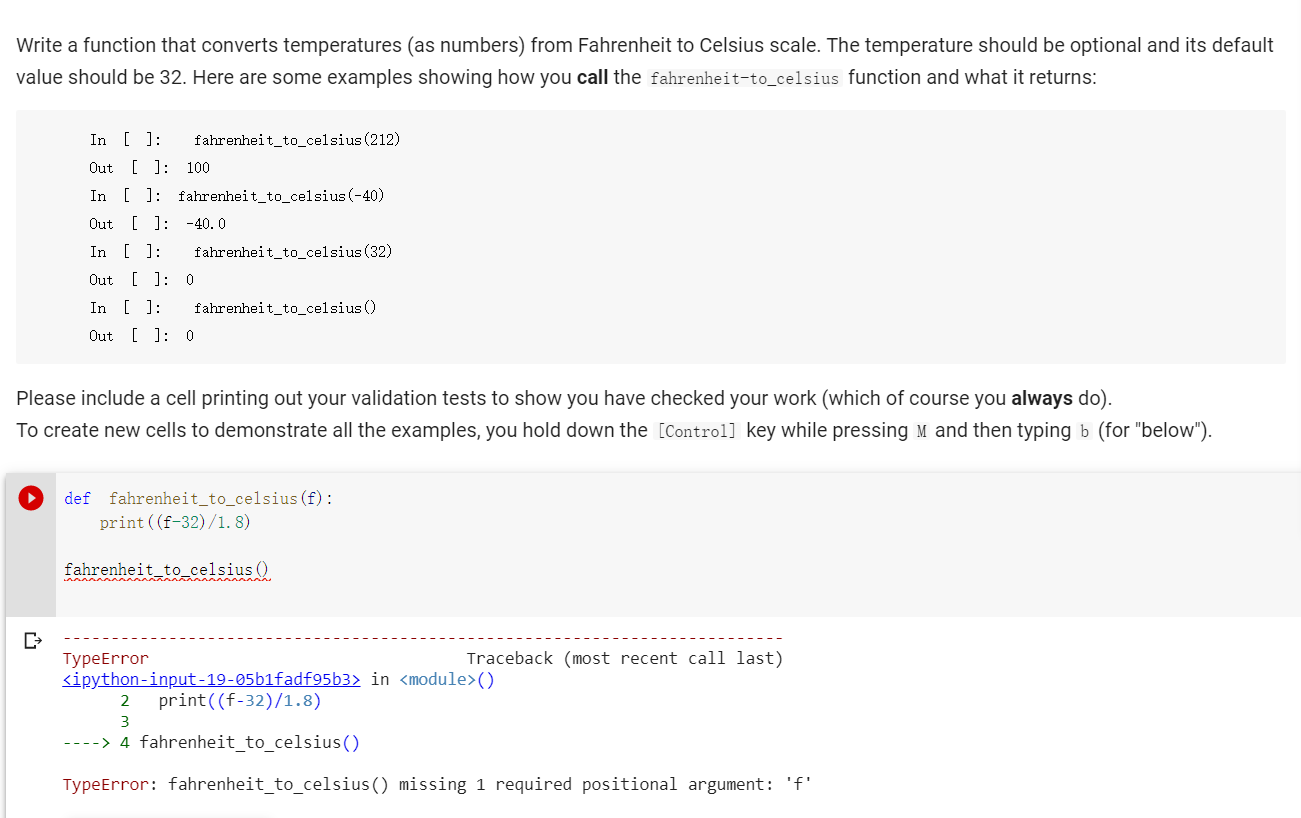Viewport: 1301px width, 818px height.
Task: Click the inline code fahrenheit-to-celsius in the prompt
Action: tap(744, 78)
